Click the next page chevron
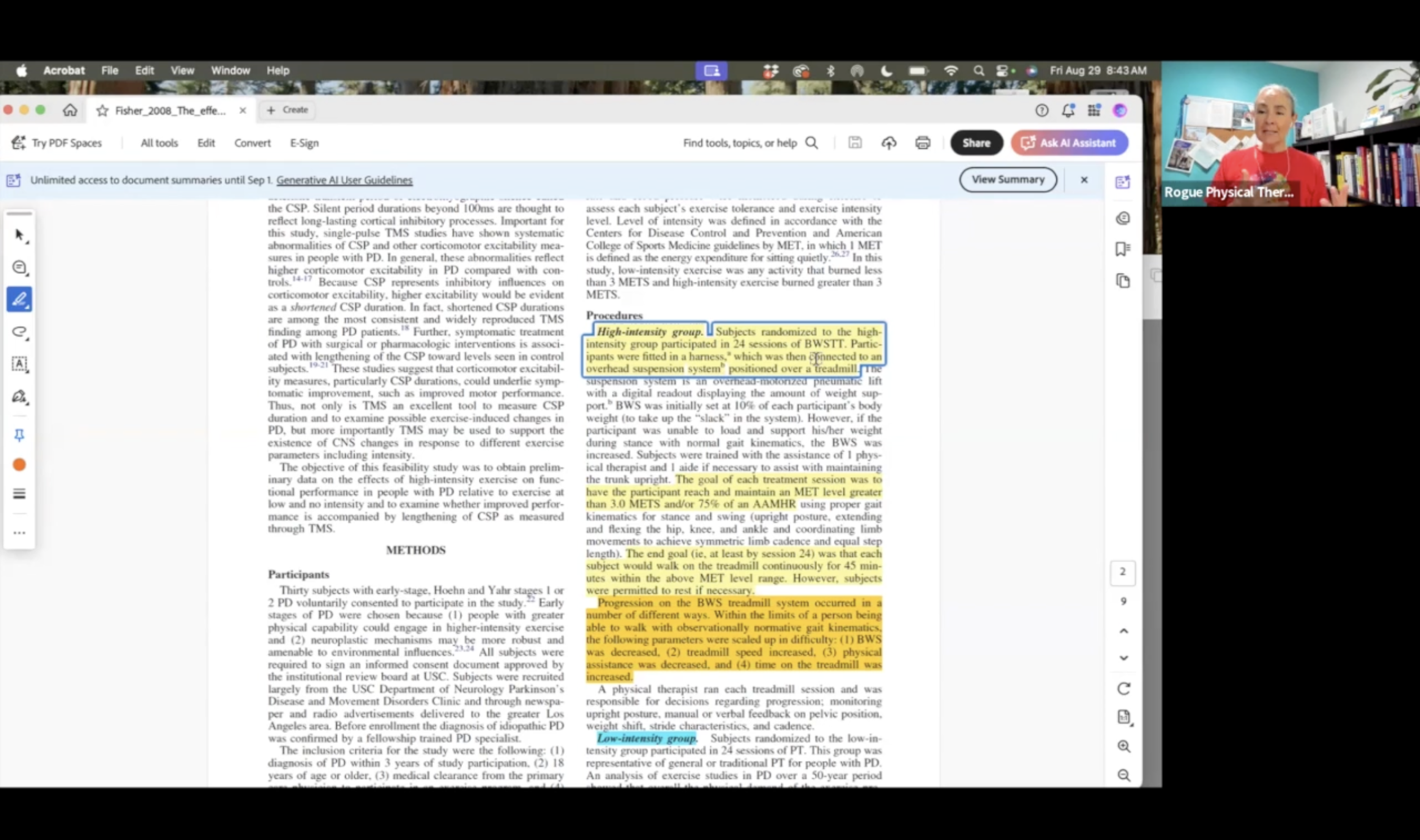This screenshot has width=1420, height=840. tap(1124, 657)
